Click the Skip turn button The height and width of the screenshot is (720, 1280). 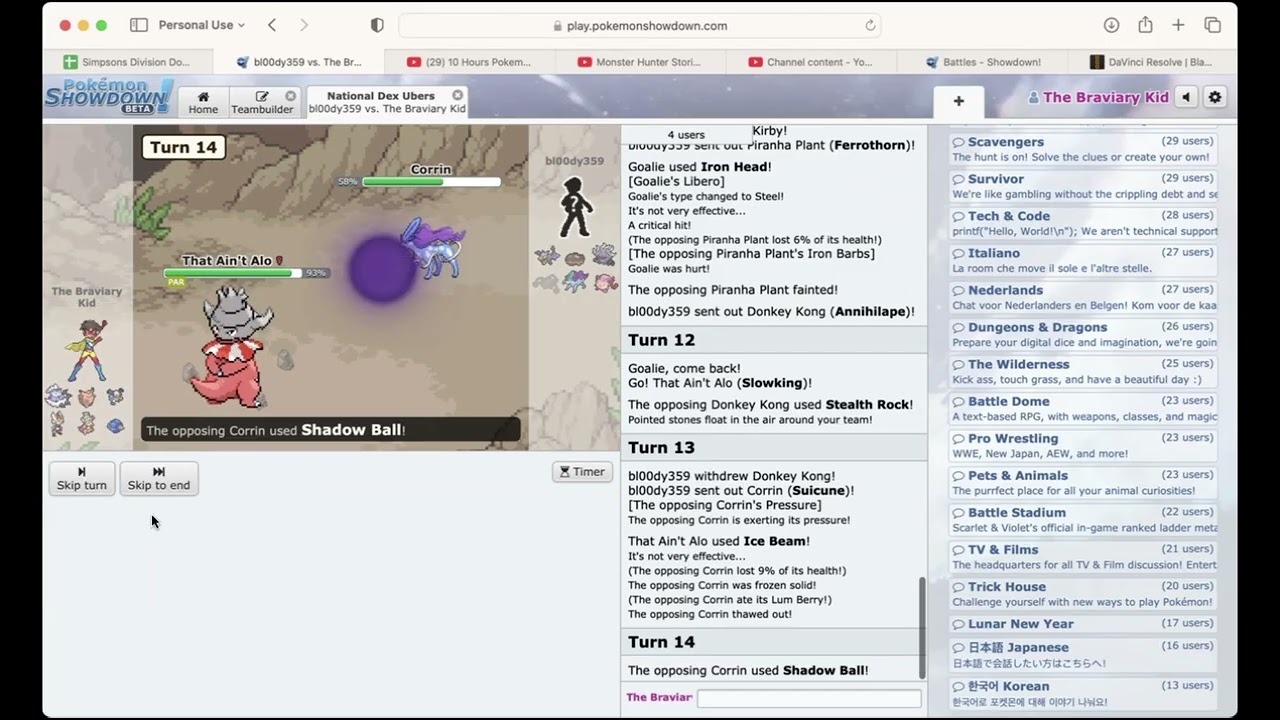coord(82,478)
